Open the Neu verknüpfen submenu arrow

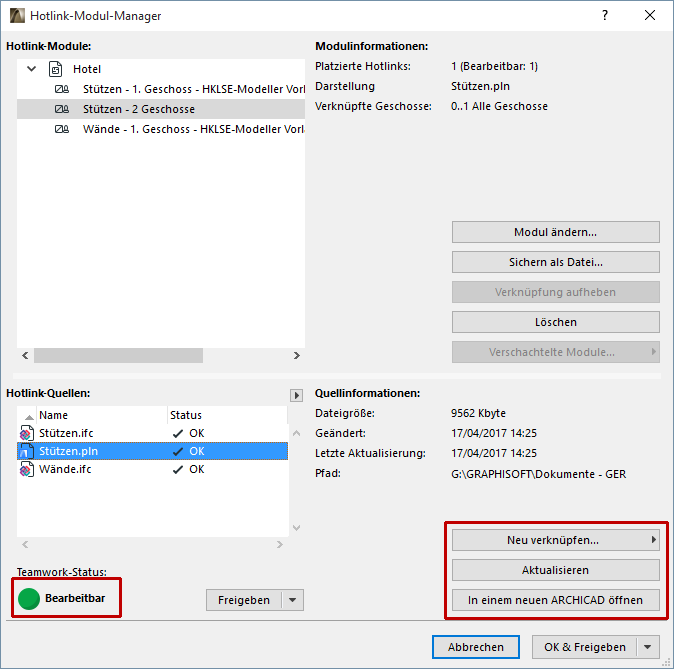tap(653, 540)
